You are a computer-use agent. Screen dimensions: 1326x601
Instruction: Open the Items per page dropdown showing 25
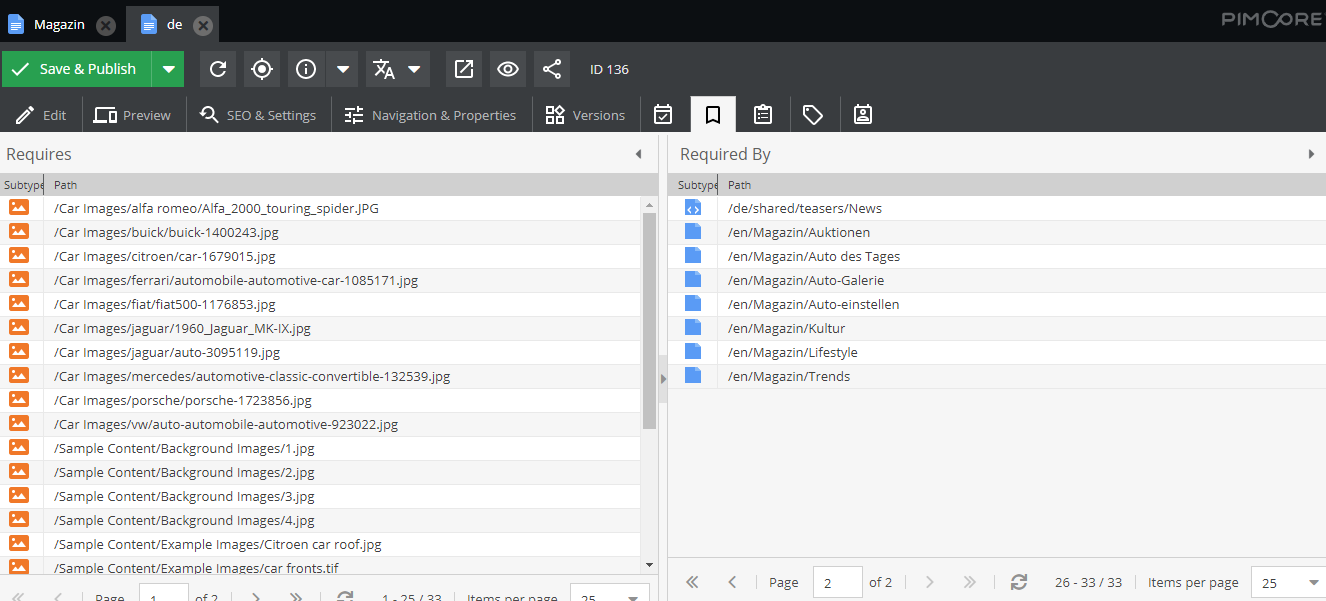click(x=1288, y=582)
